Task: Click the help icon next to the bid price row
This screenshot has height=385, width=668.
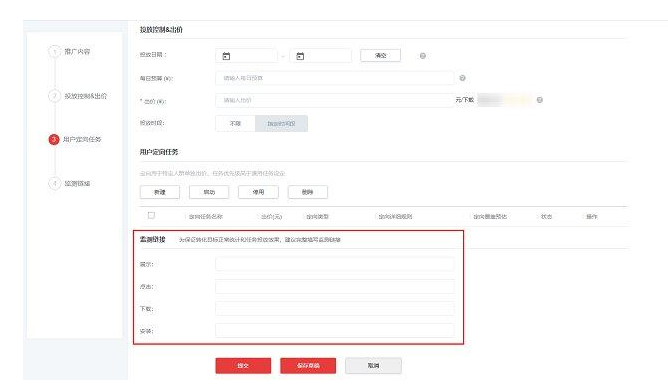Action: 539,100
